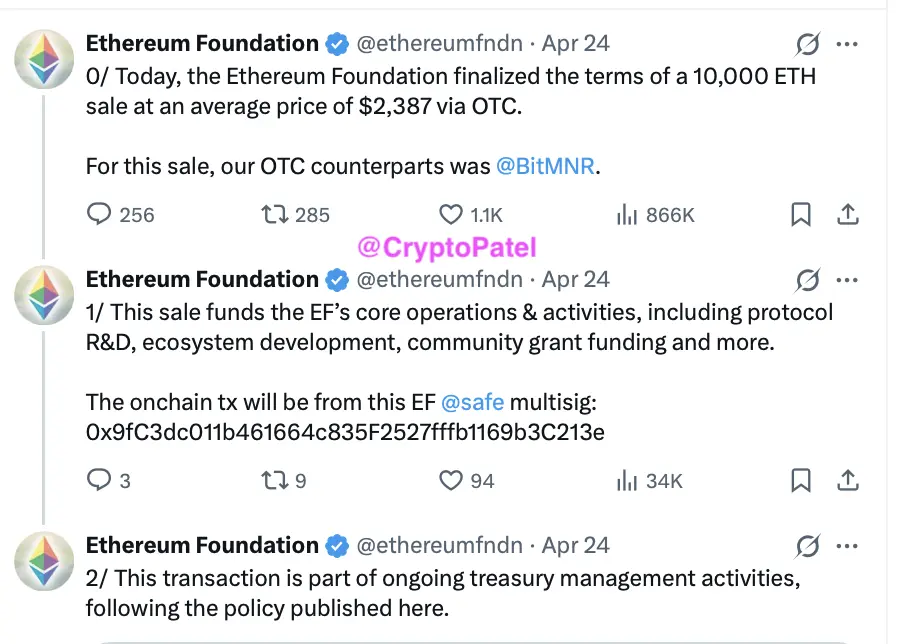This screenshot has height=644, width=900.
Task: Click the Ethereum Foundation avatar on first tweet
Action: 43,59
